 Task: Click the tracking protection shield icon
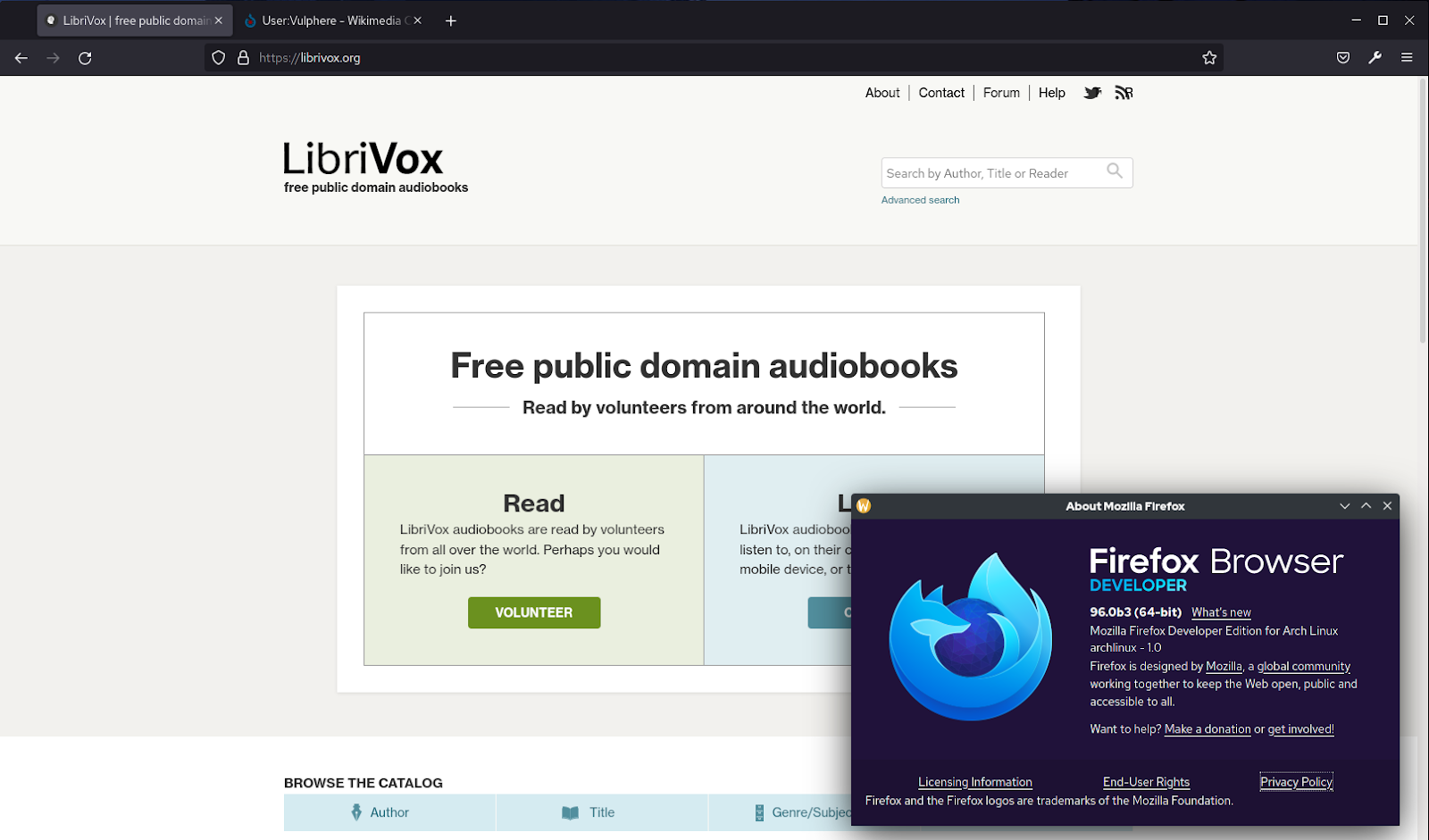point(218,58)
